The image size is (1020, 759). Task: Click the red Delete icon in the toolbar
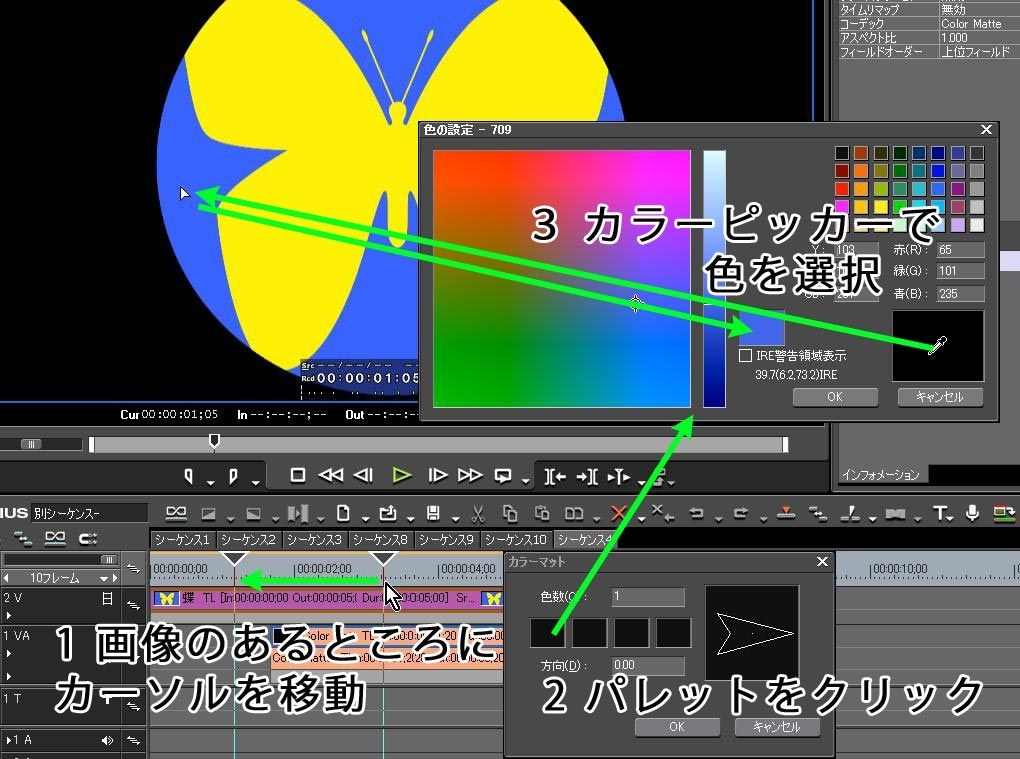[x=620, y=512]
